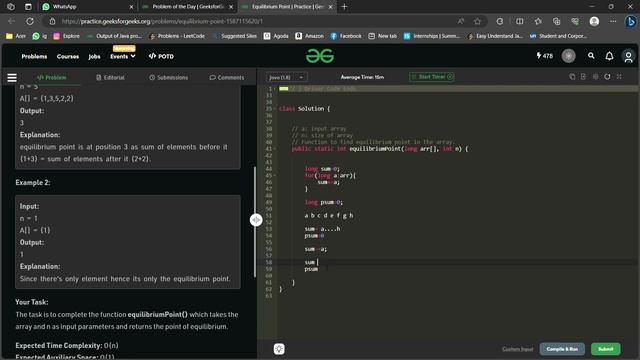640x360 pixels.
Task: Click the 478 streak lightning icon
Action: tap(544, 56)
